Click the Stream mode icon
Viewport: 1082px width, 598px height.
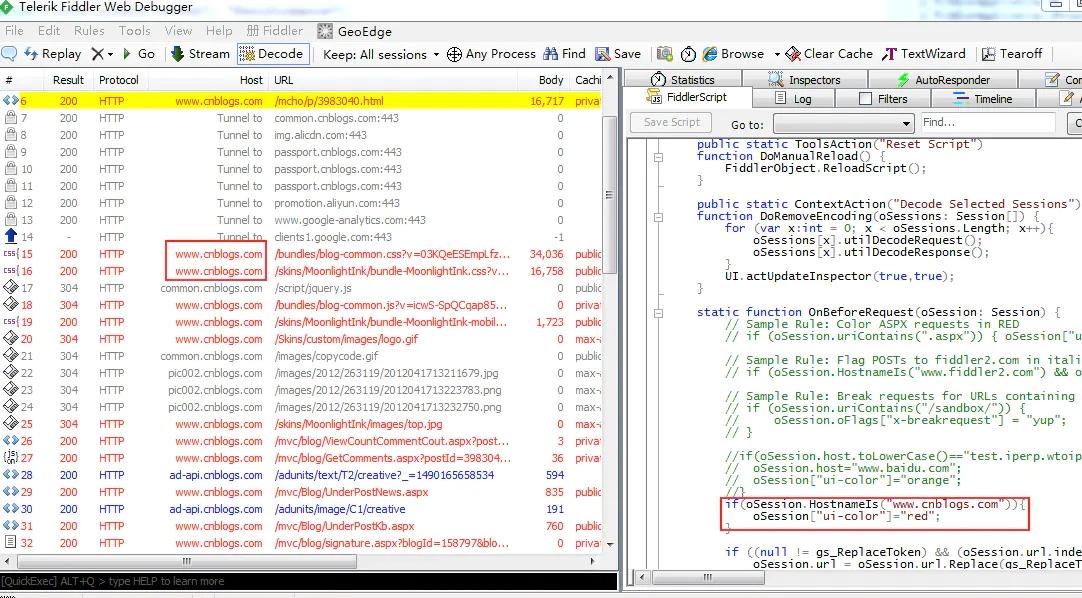point(177,54)
